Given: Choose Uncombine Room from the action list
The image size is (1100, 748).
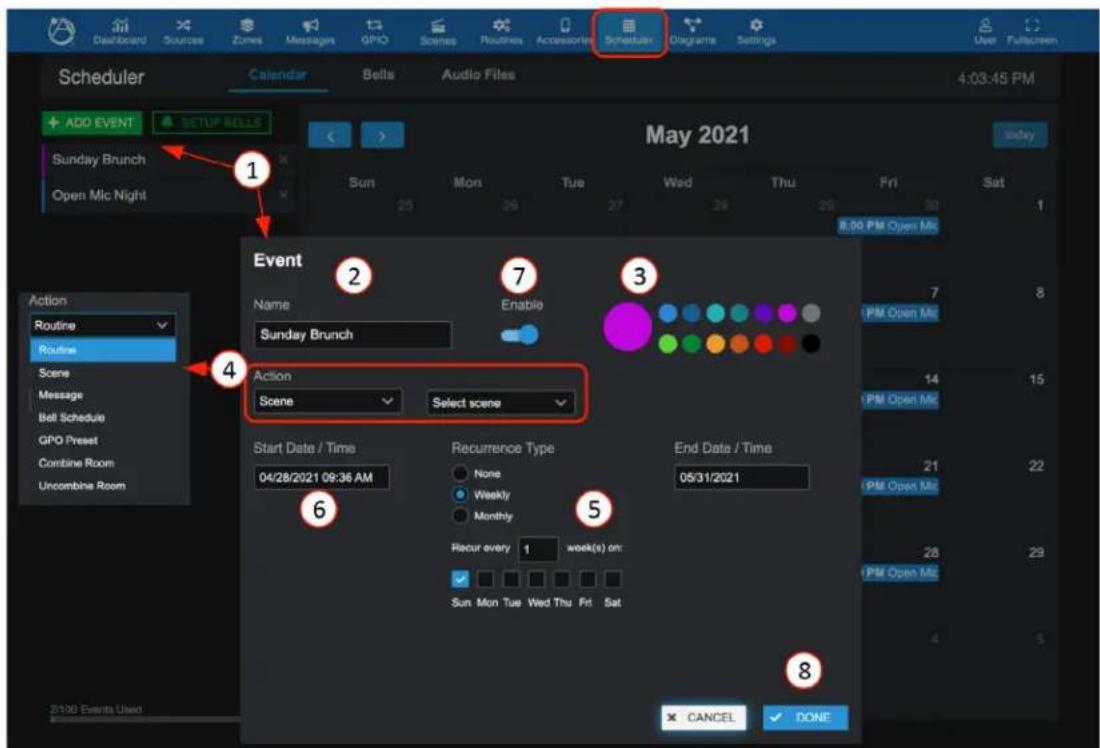Looking at the screenshot, I should 102,486.
